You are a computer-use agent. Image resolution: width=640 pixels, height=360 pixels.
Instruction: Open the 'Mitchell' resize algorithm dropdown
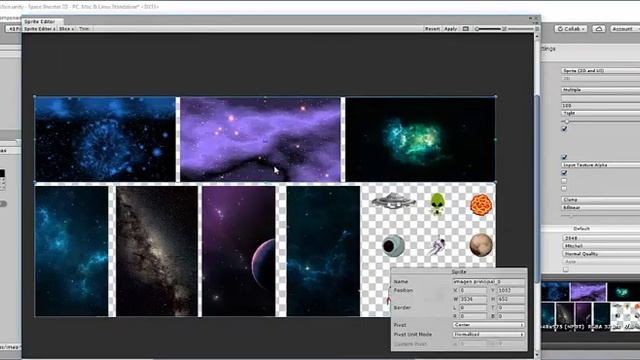click(600, 246)
